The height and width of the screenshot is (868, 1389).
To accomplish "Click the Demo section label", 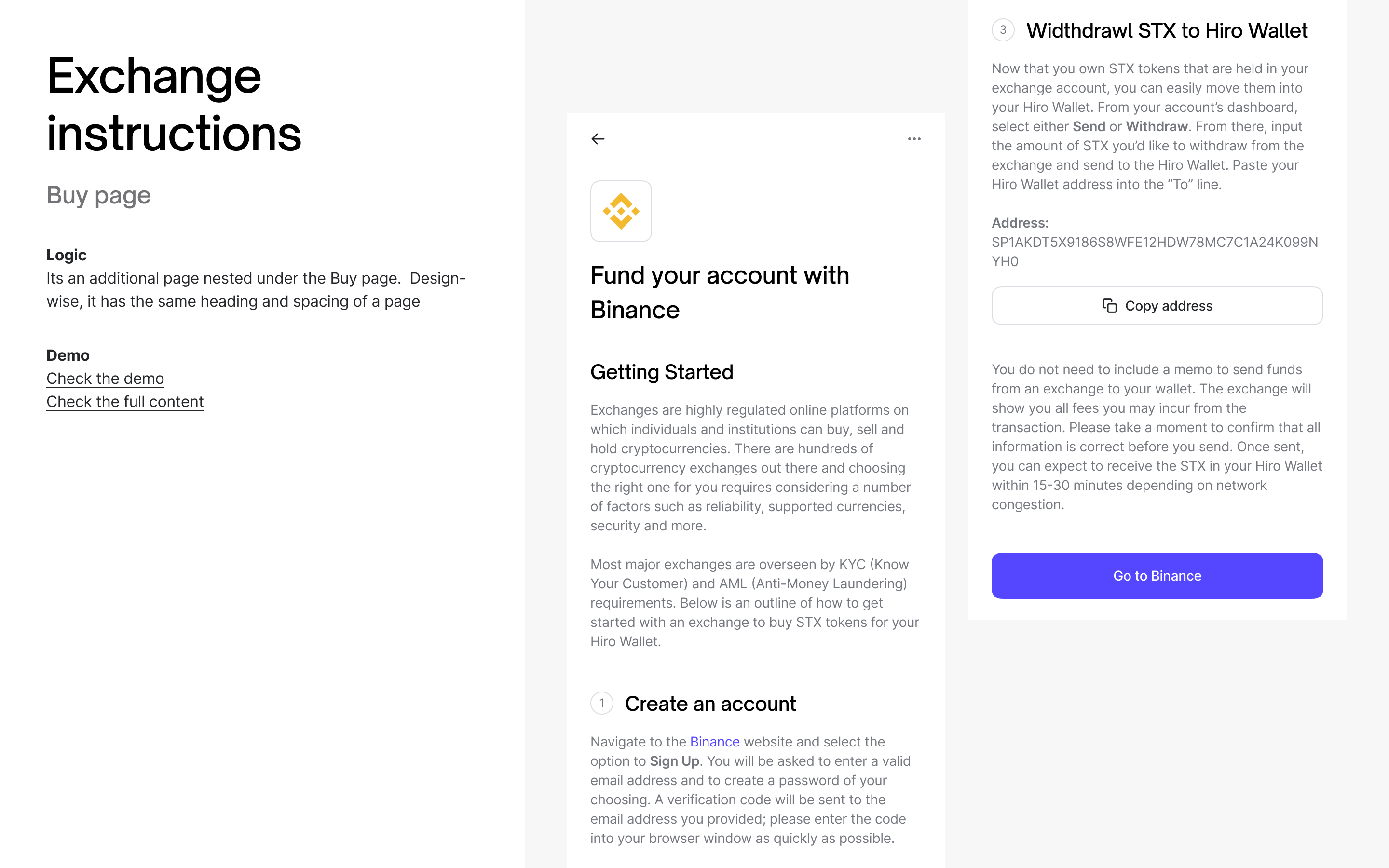I will point(68,355).
